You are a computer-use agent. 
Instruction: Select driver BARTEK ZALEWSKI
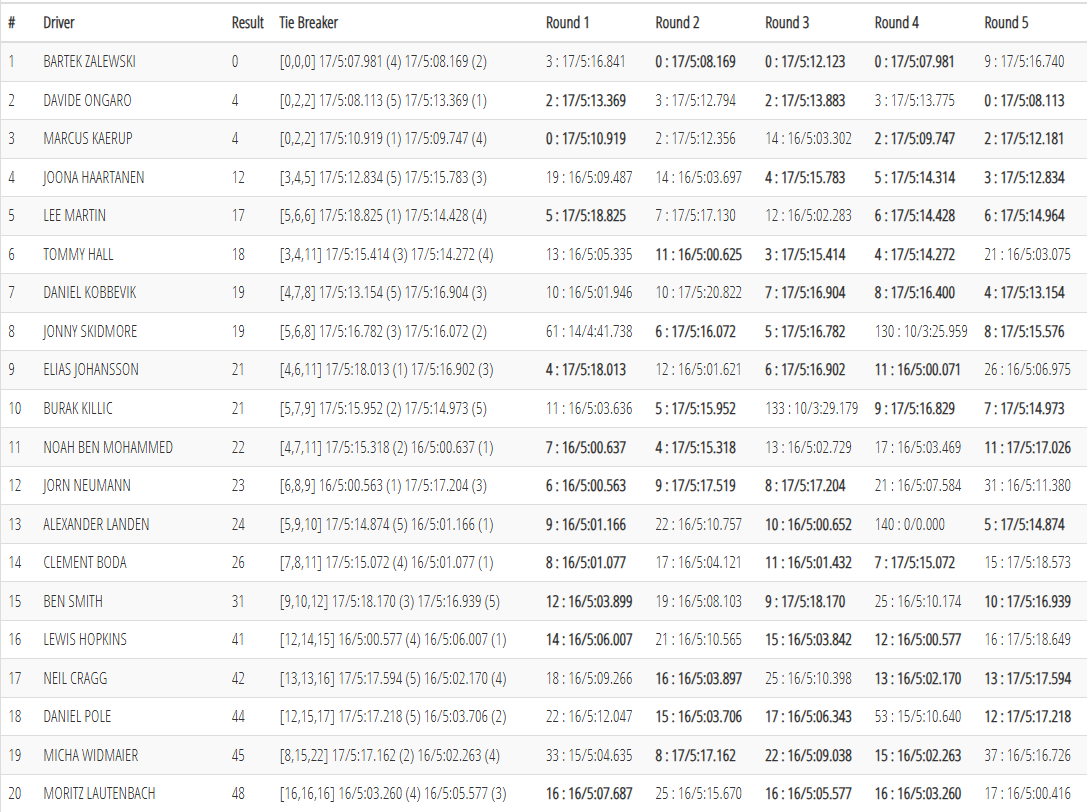point(89,62)
